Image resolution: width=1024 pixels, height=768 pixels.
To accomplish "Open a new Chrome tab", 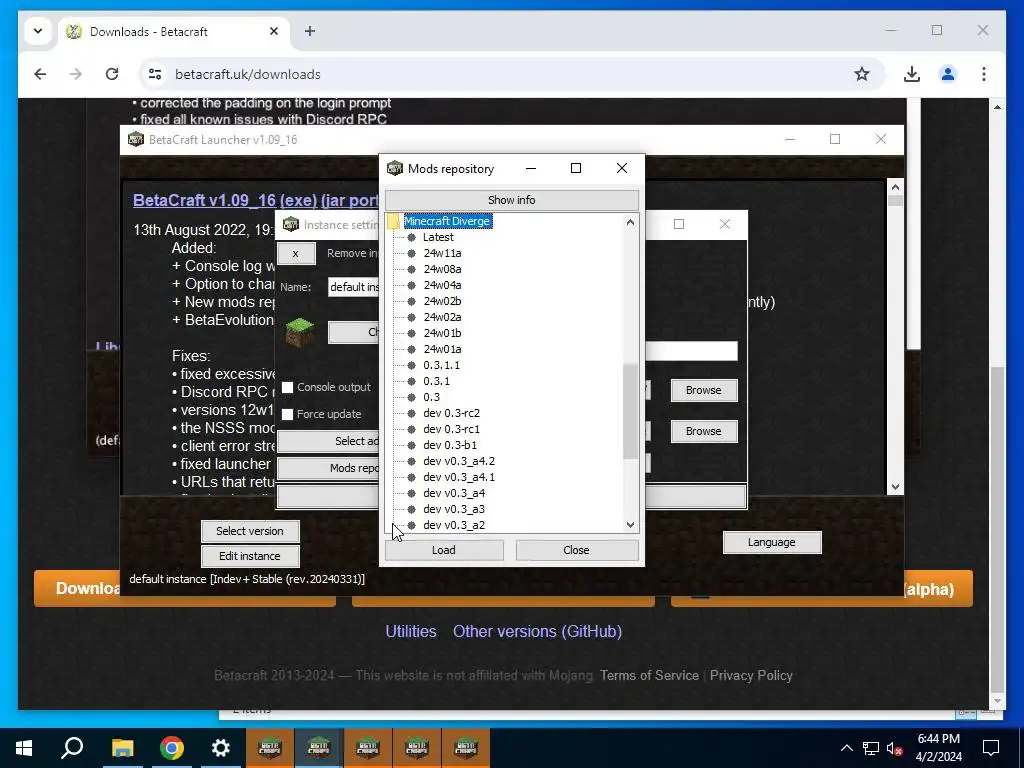I will tap(310, 31).
